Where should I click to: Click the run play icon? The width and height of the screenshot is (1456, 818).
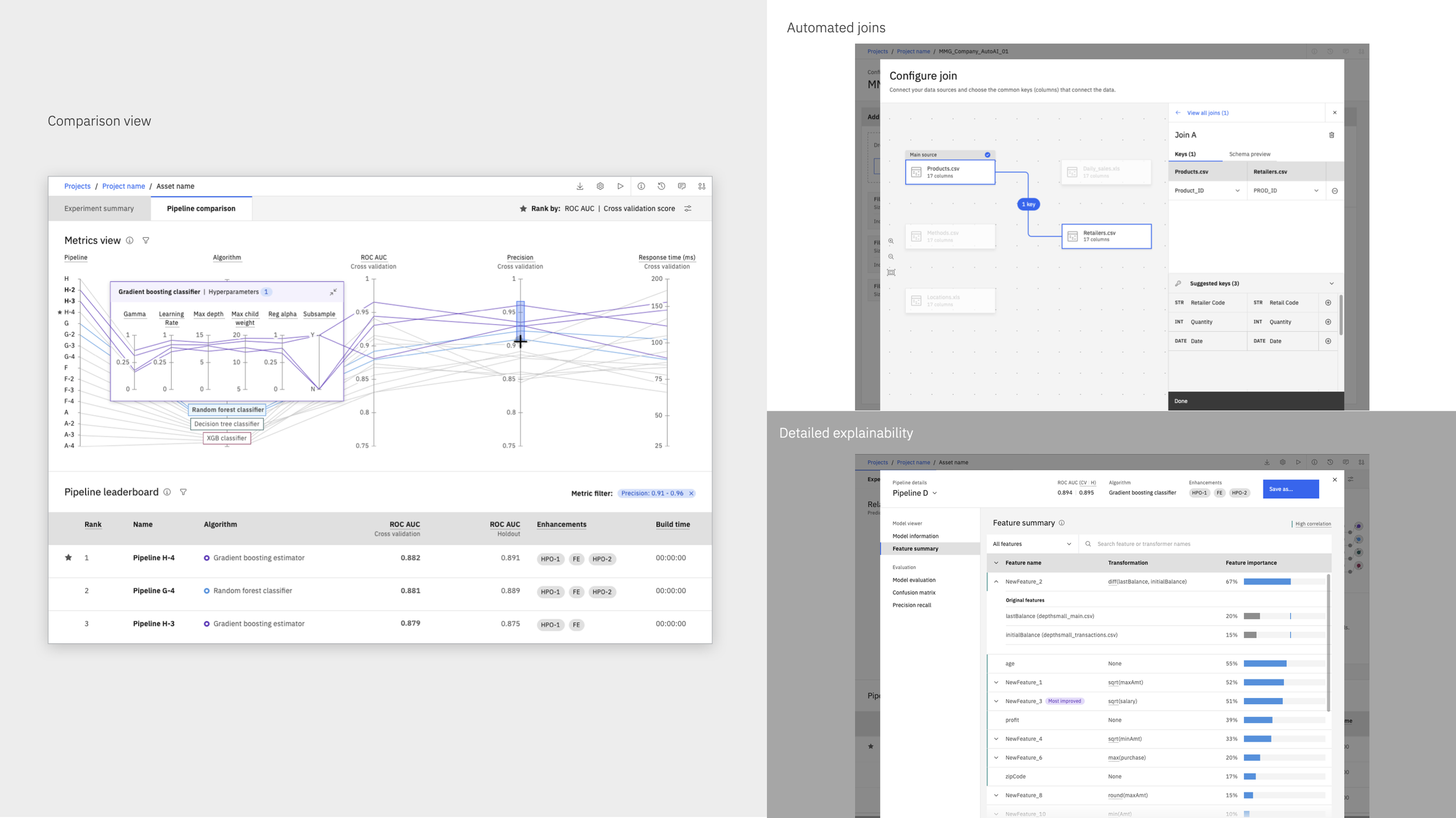pyautogui.click(x=620, y=186)
